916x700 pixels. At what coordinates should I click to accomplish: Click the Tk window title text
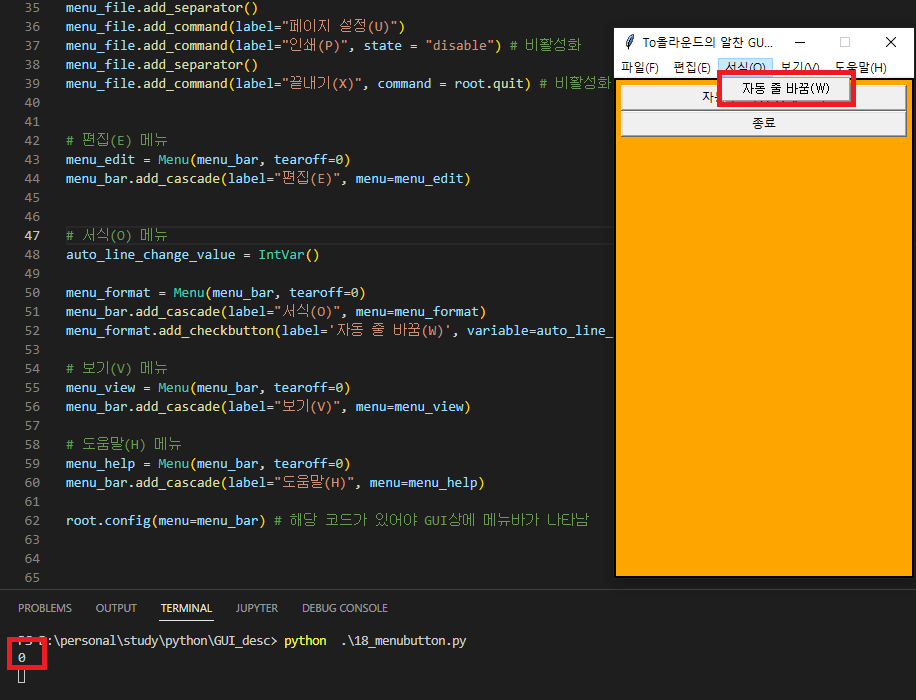click(707, 42)
